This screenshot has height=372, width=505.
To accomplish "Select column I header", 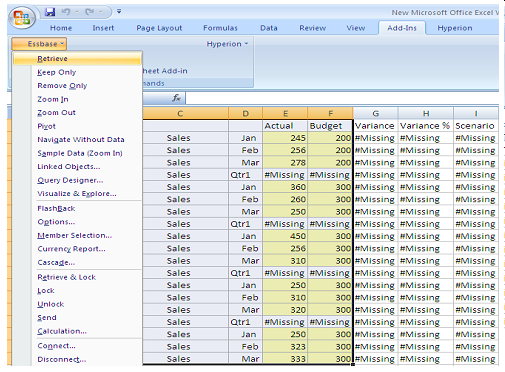I will point(476,114).
